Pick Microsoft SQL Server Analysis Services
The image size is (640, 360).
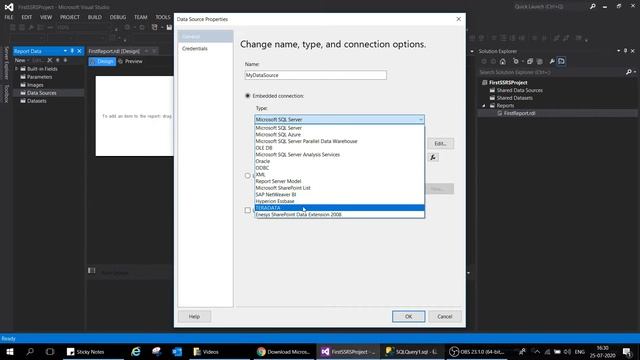coord(339,154)
